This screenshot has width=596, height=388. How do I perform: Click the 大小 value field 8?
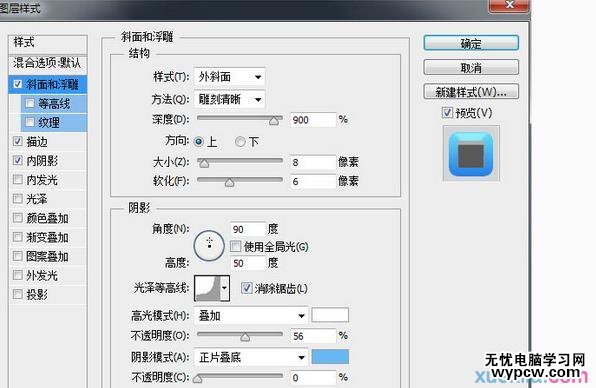[x=313, y=162]
